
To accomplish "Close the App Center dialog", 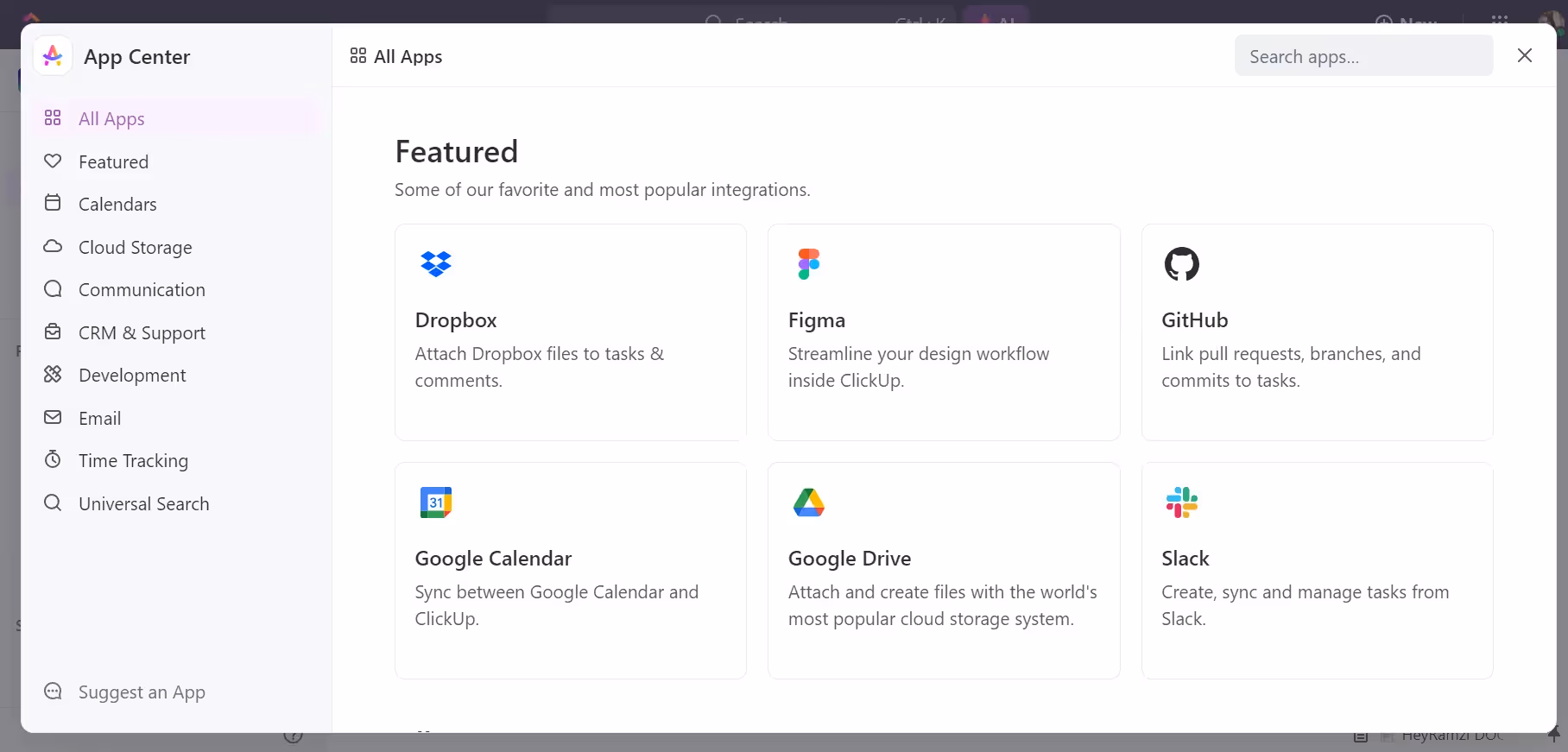I will point(1525,55).
